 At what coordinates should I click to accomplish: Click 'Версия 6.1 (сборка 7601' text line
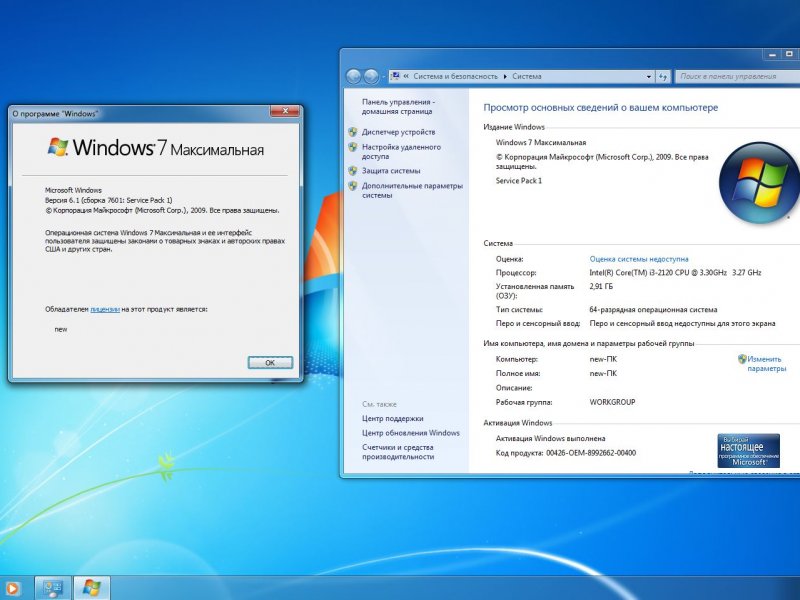(109, 200)
